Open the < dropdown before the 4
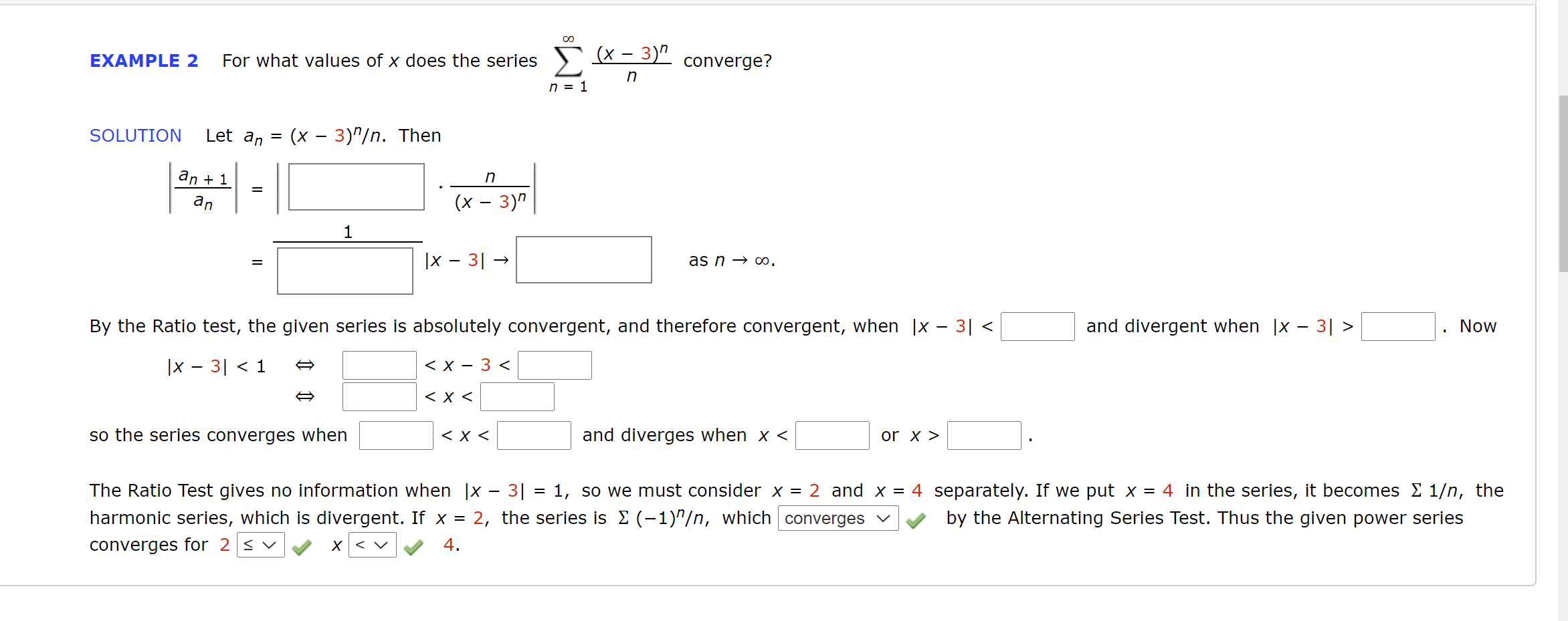Viewport: 1568px width, 621px height. pos(372,545)
